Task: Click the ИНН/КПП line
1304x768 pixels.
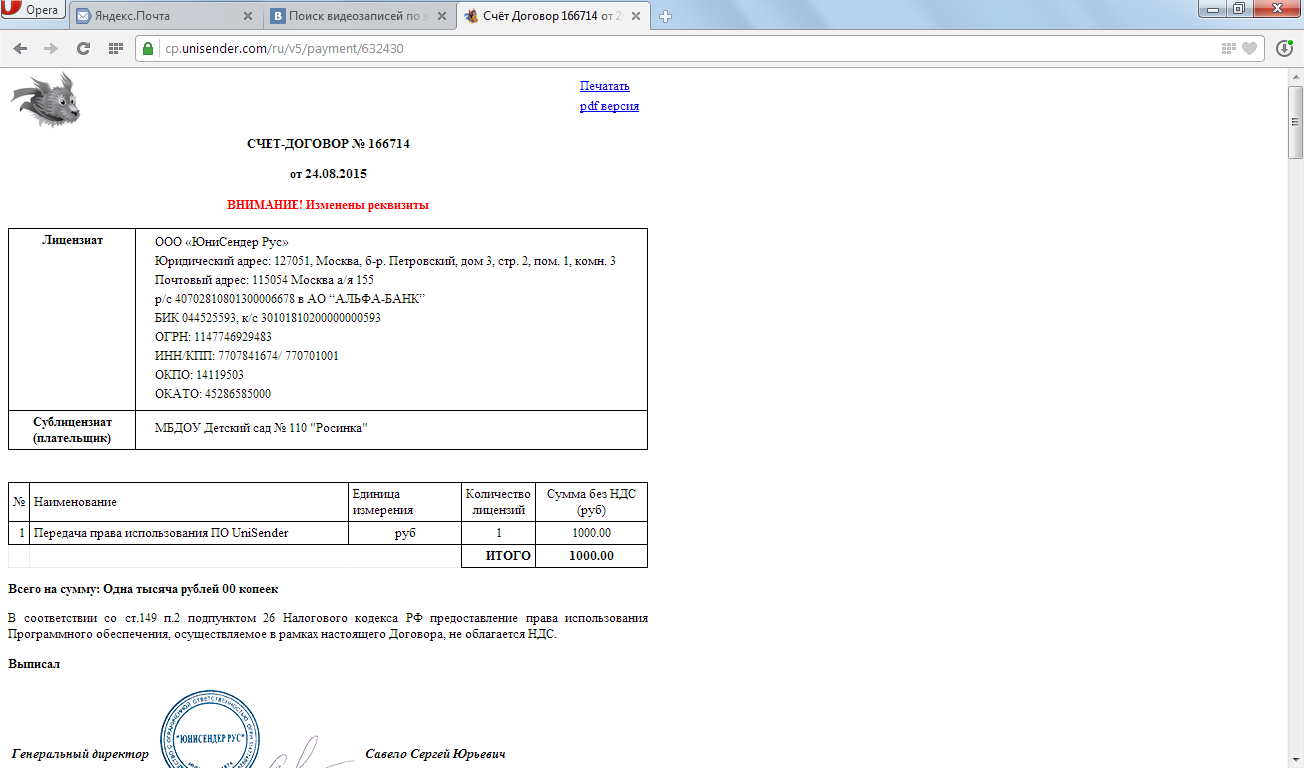Action: 247,356
